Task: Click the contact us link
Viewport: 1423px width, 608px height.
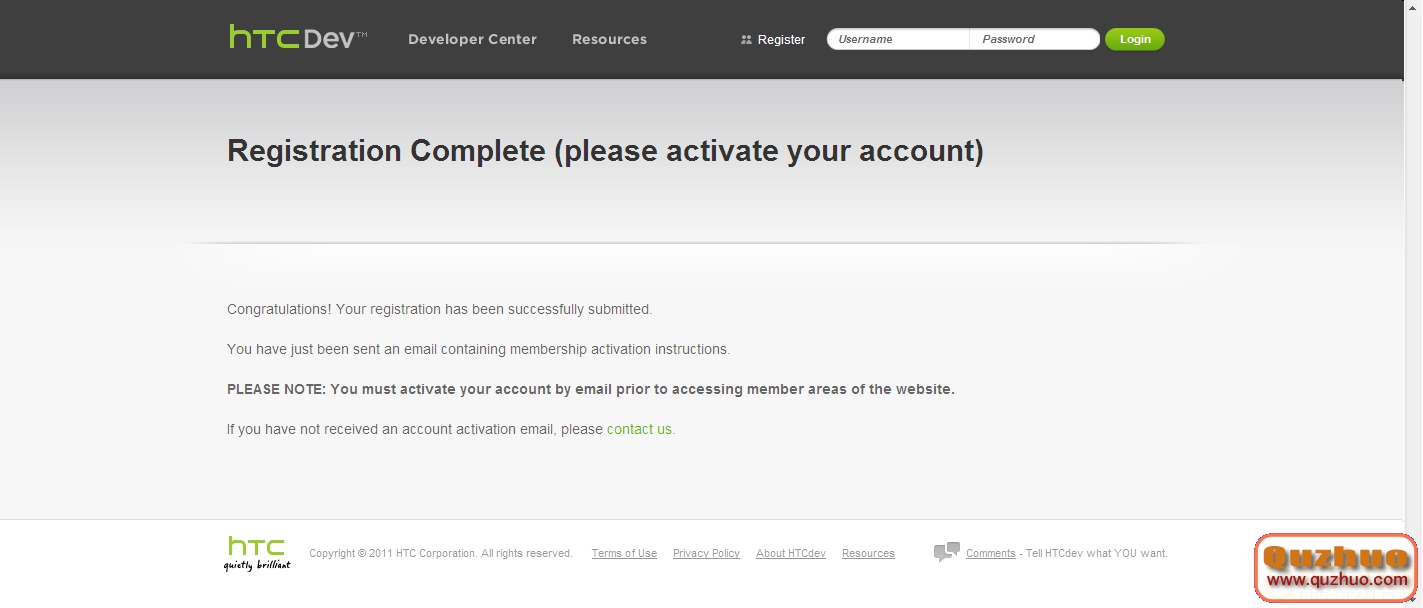Action: (639, 429)
